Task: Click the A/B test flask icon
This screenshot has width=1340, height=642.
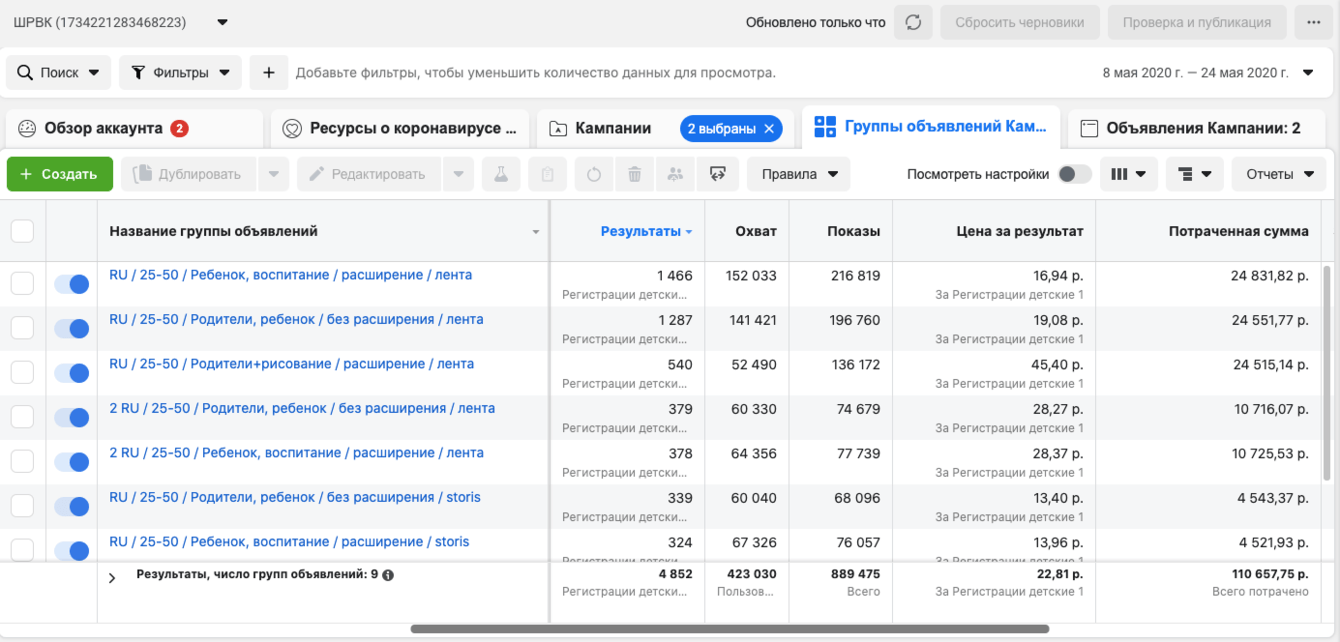Action: 501,174
